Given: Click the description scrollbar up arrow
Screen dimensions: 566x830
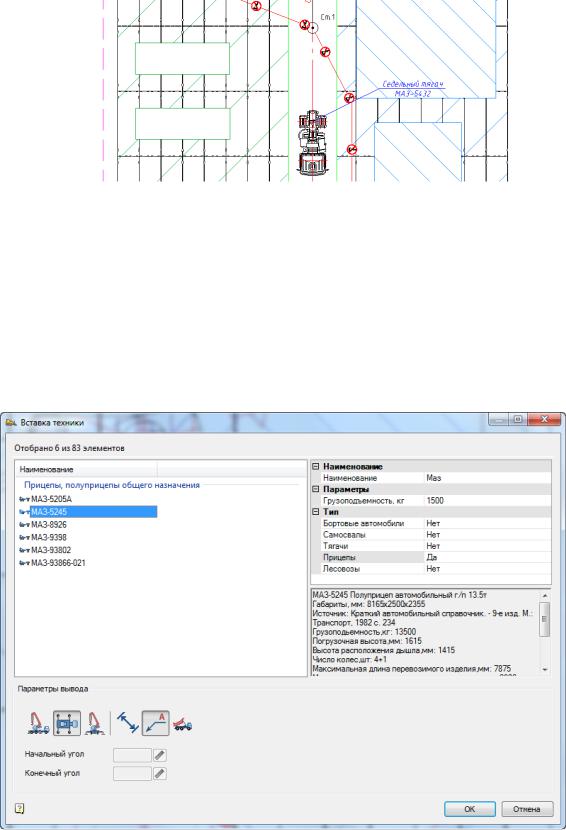Looking at the screenshot, I should 545,596.
